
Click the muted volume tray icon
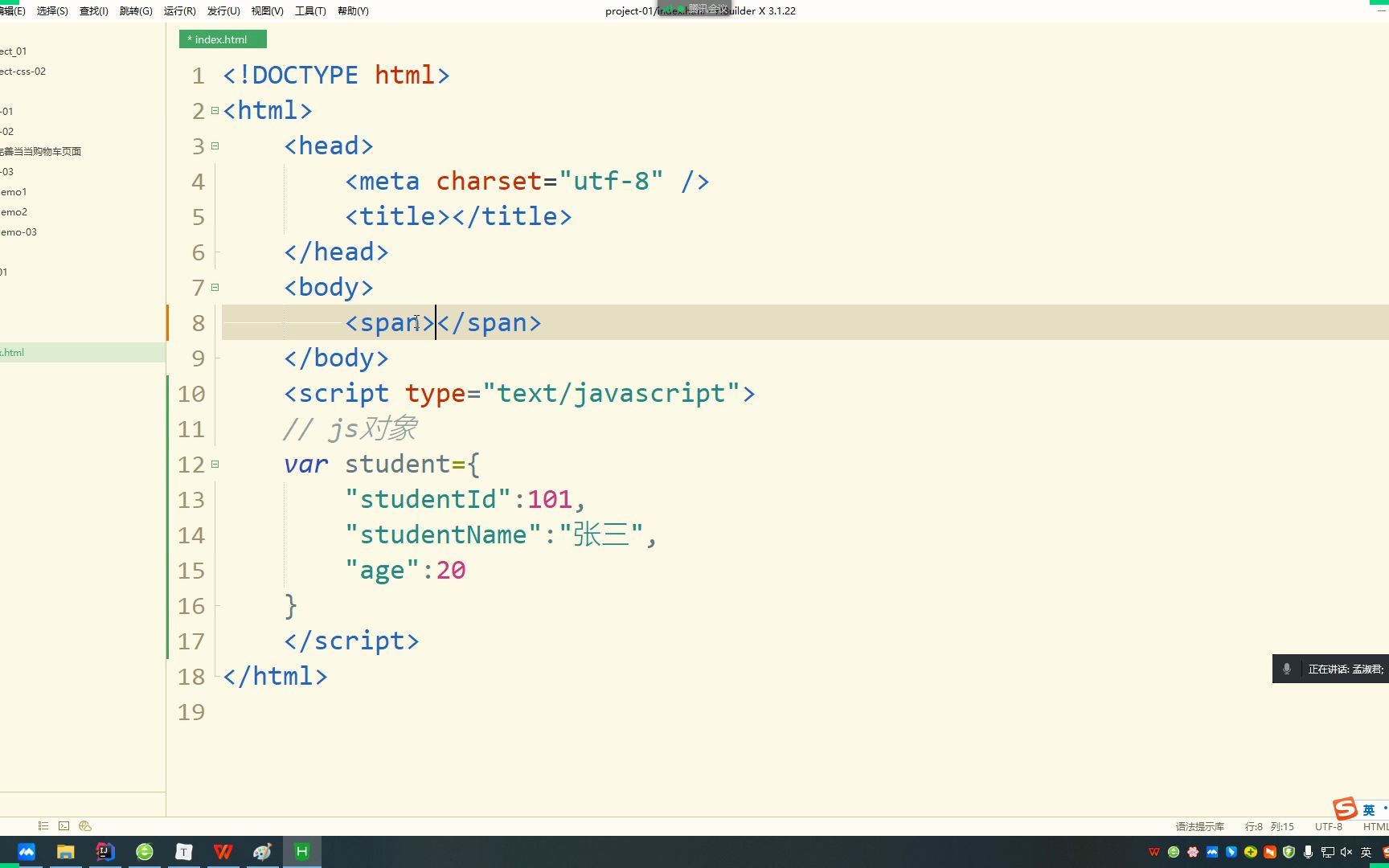1346,852
